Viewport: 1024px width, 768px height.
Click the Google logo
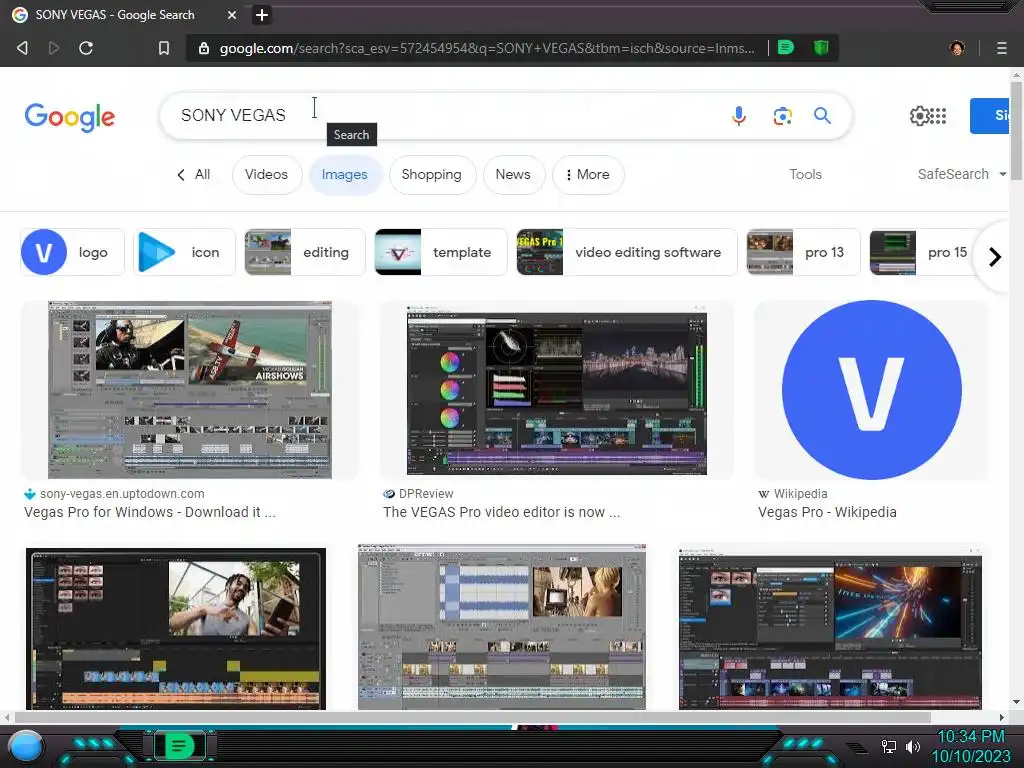click(x=69, y=117)
